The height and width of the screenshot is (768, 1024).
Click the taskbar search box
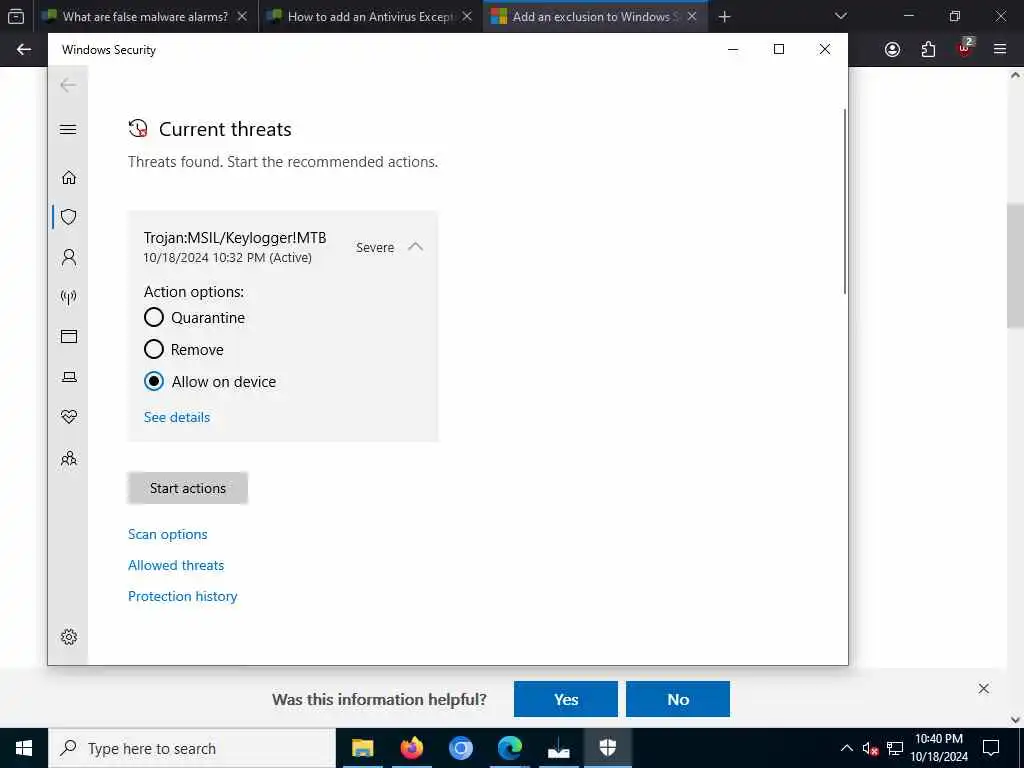(192, 748)
